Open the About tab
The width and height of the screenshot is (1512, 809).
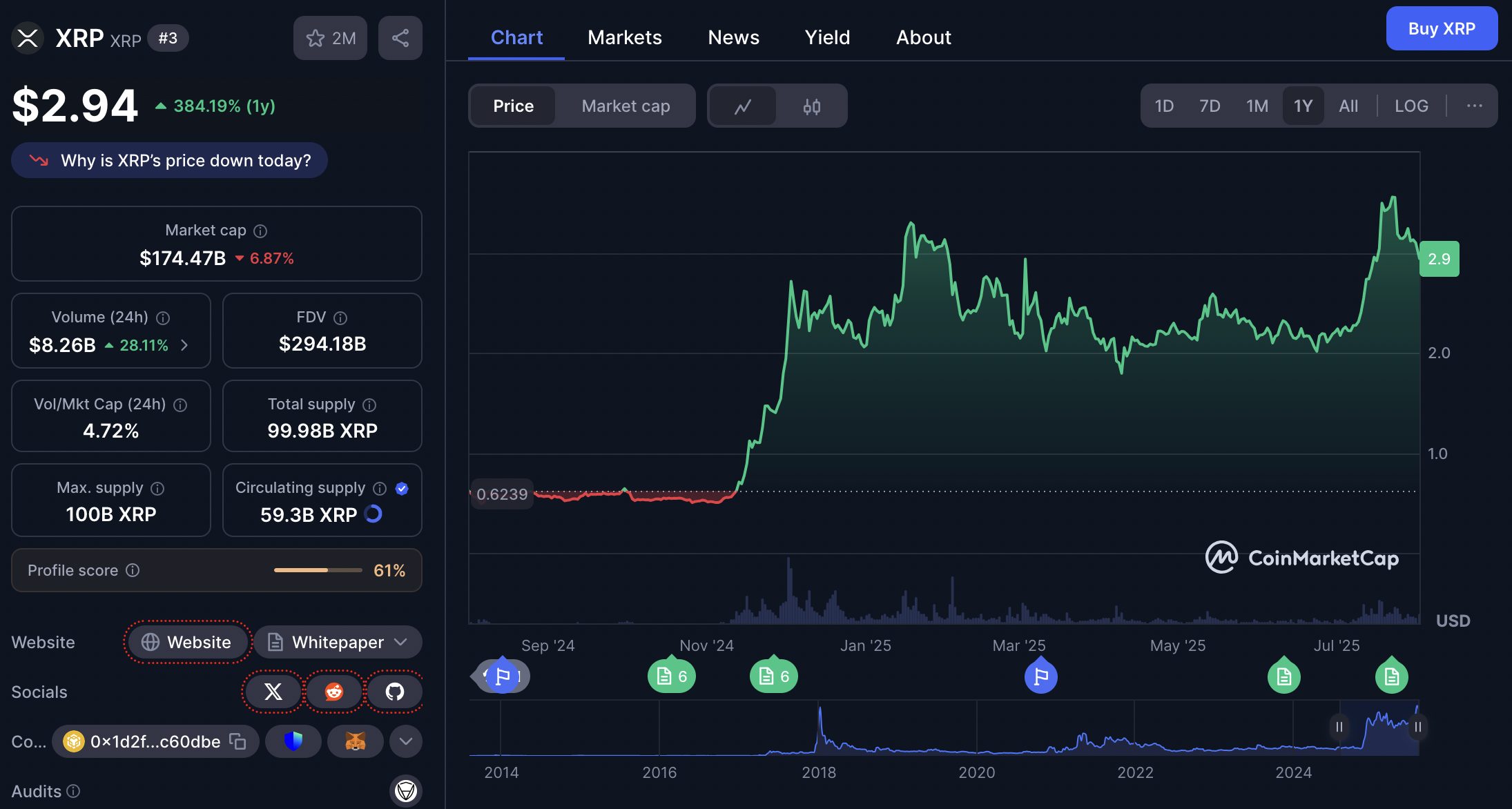click(x=924, y=37)
